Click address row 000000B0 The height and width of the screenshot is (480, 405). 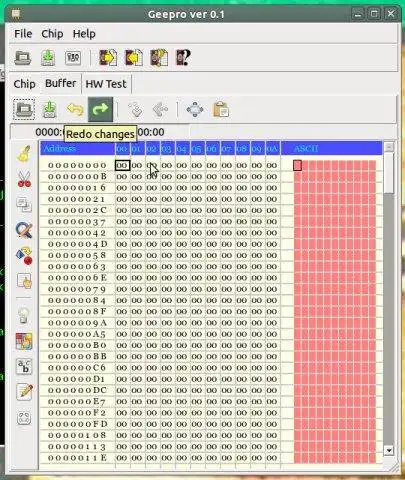77,345
